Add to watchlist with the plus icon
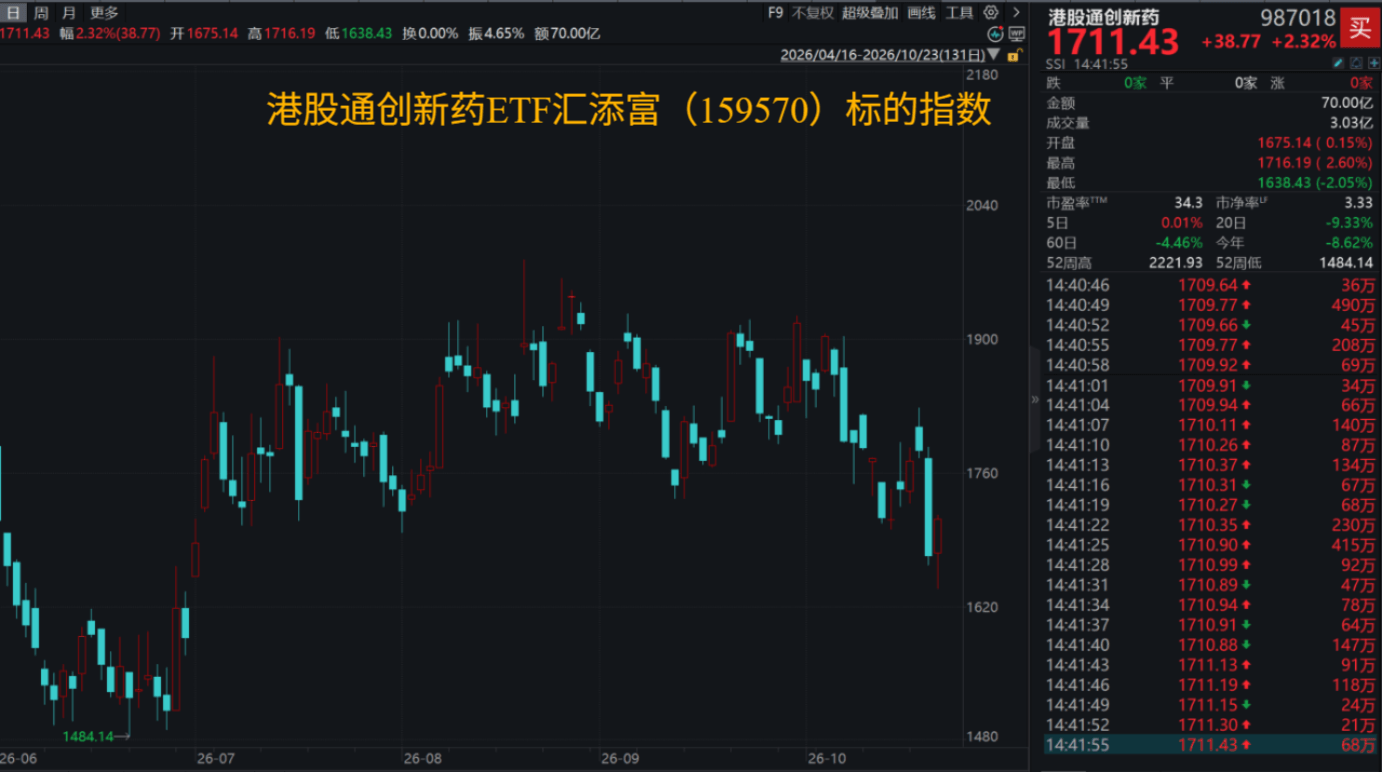 [x=1373, y=63]
